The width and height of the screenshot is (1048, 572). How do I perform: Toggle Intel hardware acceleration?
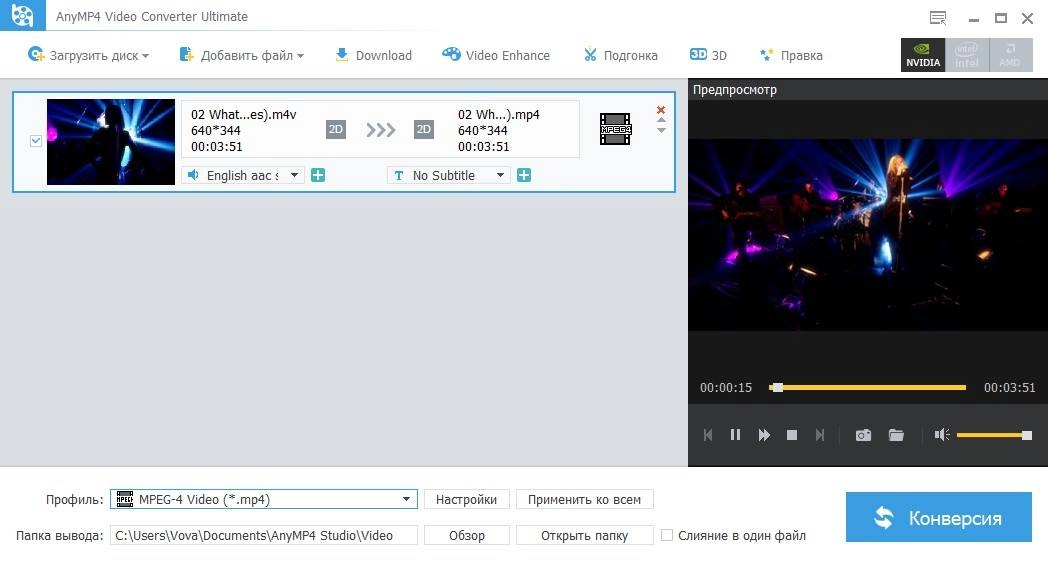coord(966,55)
